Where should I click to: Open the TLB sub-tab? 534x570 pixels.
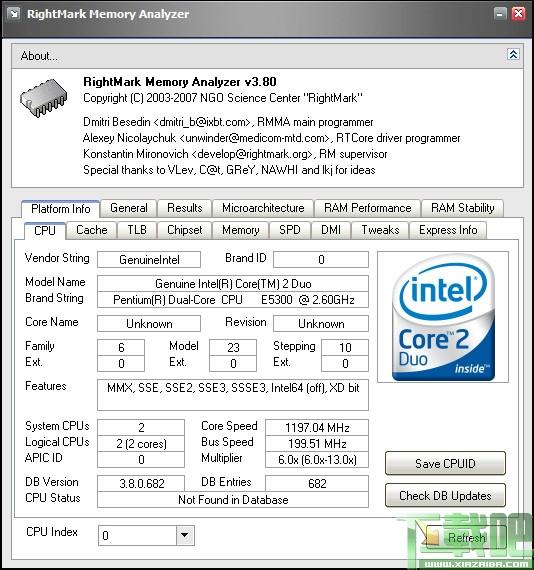[x=137, y=230]
